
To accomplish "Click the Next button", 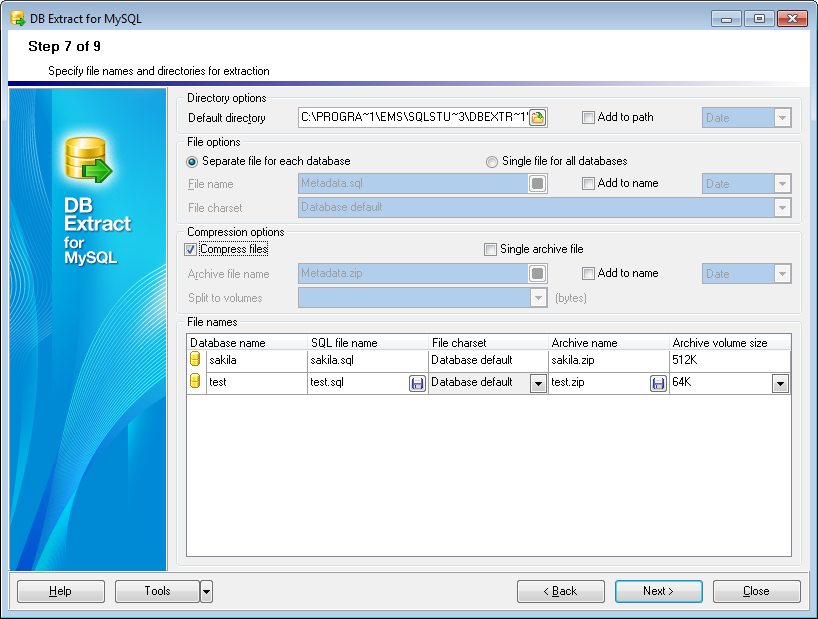I will [x=658, y=591].
